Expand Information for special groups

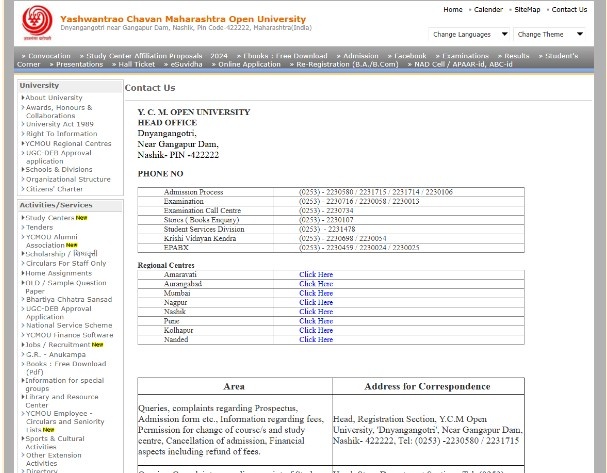click(x=64, y=384)
